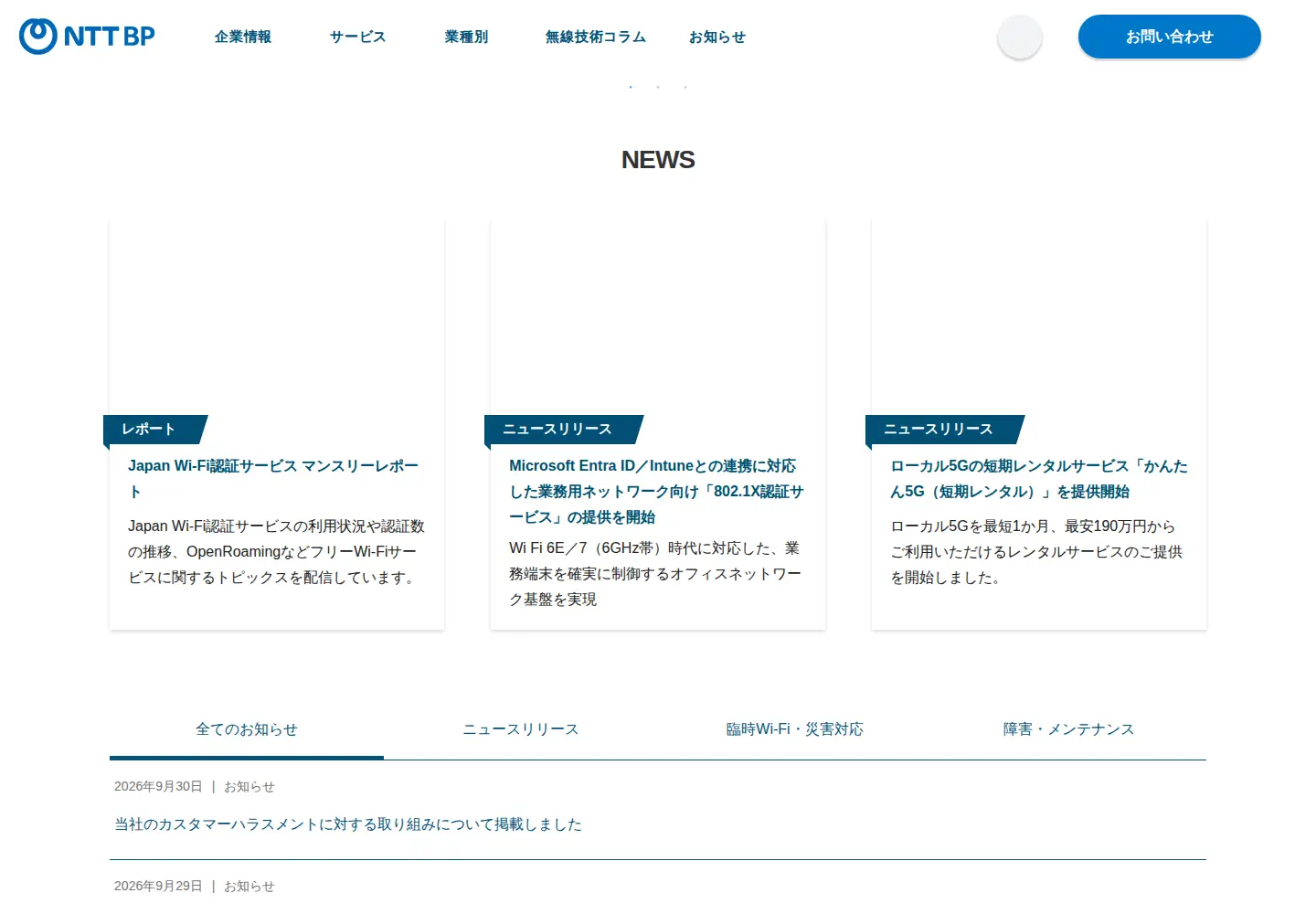This screenshot has height=914, width=1316.
Task: Click the 2026年9月29日 date label
Action: [x=158, y=886]
